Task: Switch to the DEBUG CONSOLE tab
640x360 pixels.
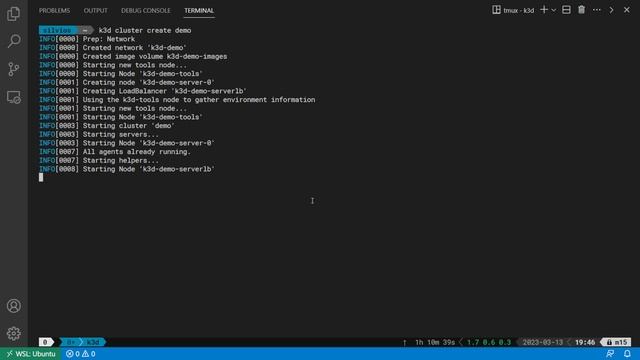Action: coord(146,11)
